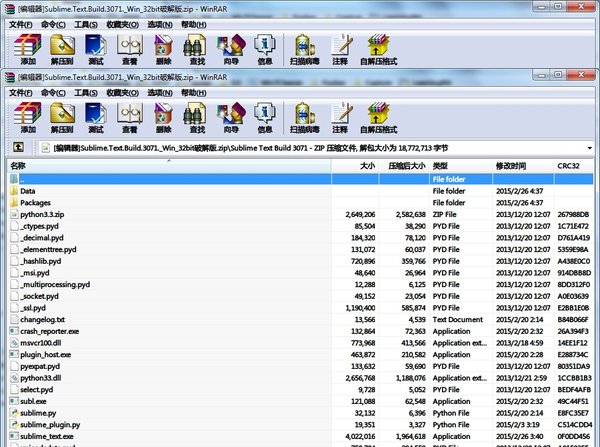Click Find binoculars icon in front WinRAR toolbar

click(x=197, y=117)
